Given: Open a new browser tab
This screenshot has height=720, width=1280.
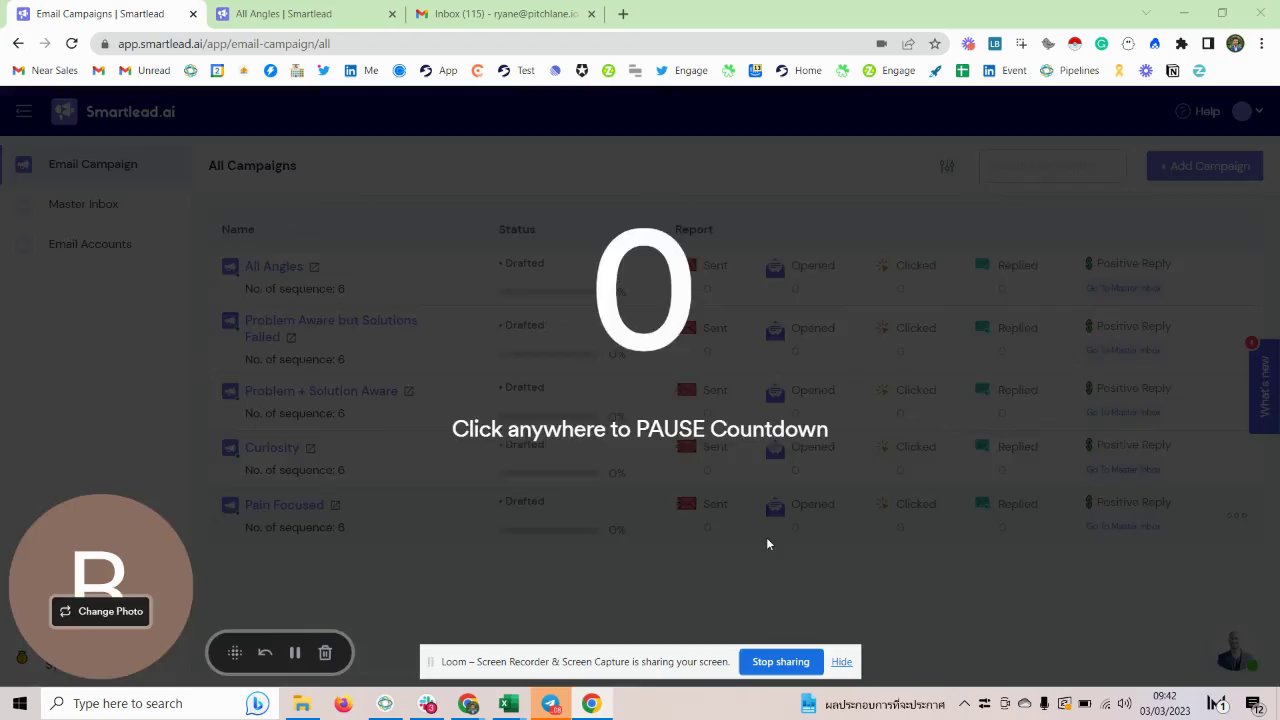Looking at the screenshot, I should [623, 14].
